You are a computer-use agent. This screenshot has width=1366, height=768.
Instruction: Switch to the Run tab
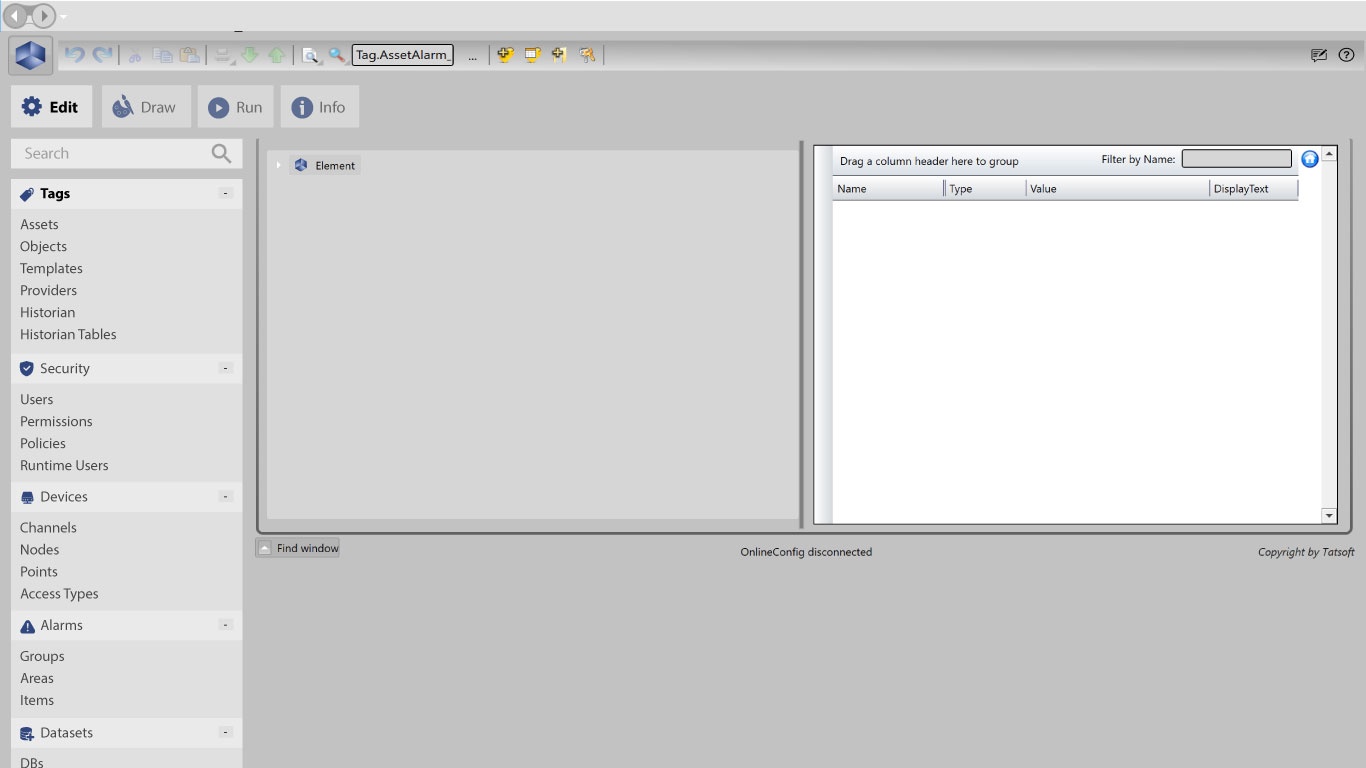[235, 107]
